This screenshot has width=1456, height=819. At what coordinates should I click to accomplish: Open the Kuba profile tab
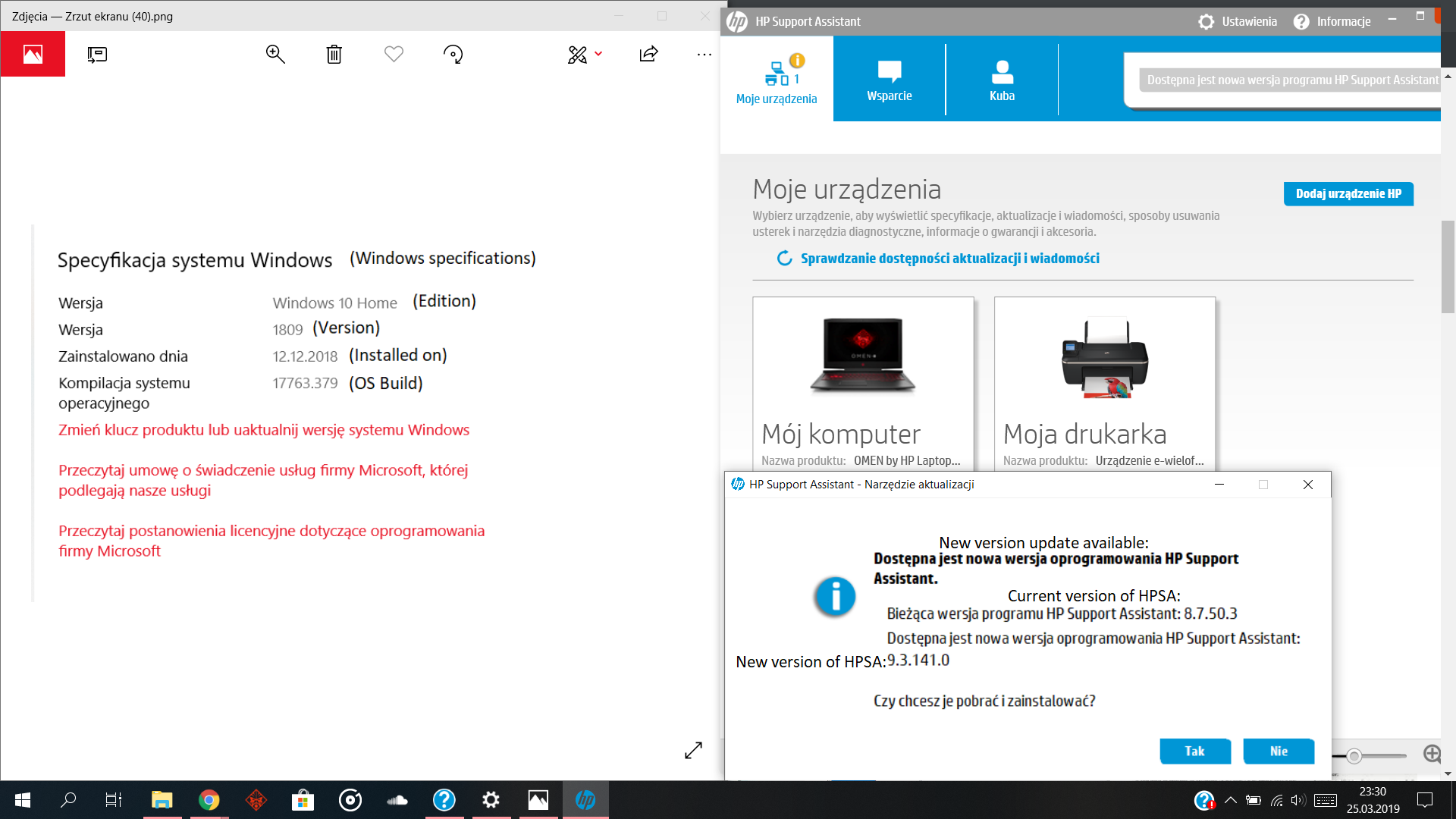[1002, 79]
